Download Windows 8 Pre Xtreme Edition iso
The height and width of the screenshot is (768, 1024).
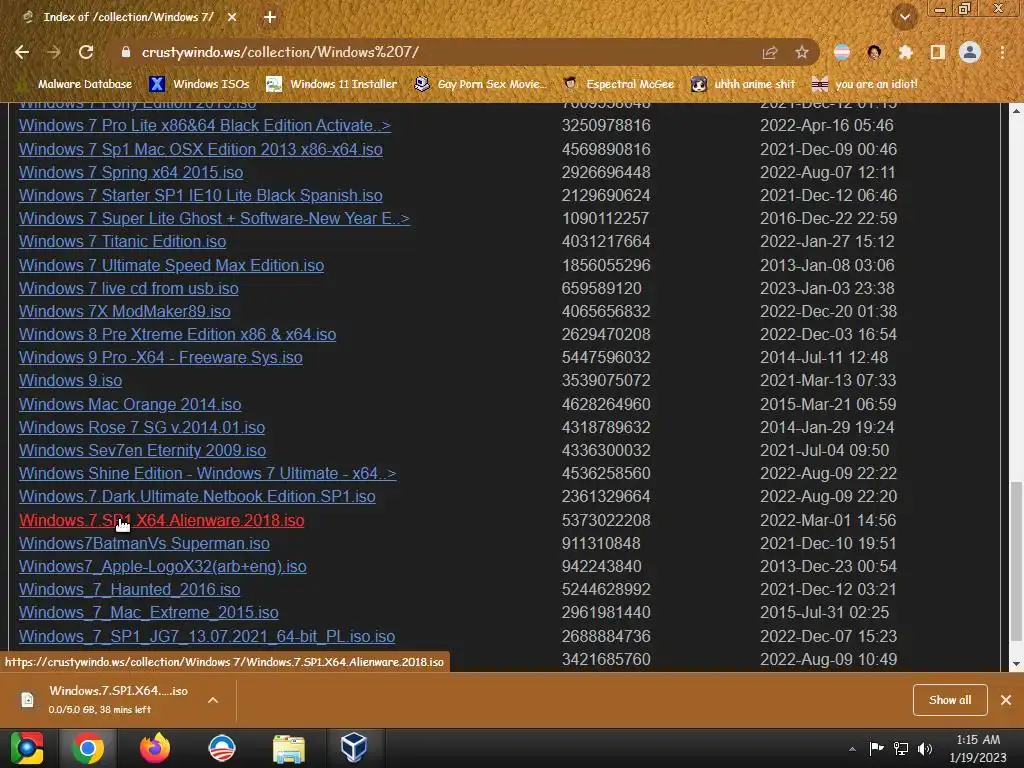tap(178, 334)
